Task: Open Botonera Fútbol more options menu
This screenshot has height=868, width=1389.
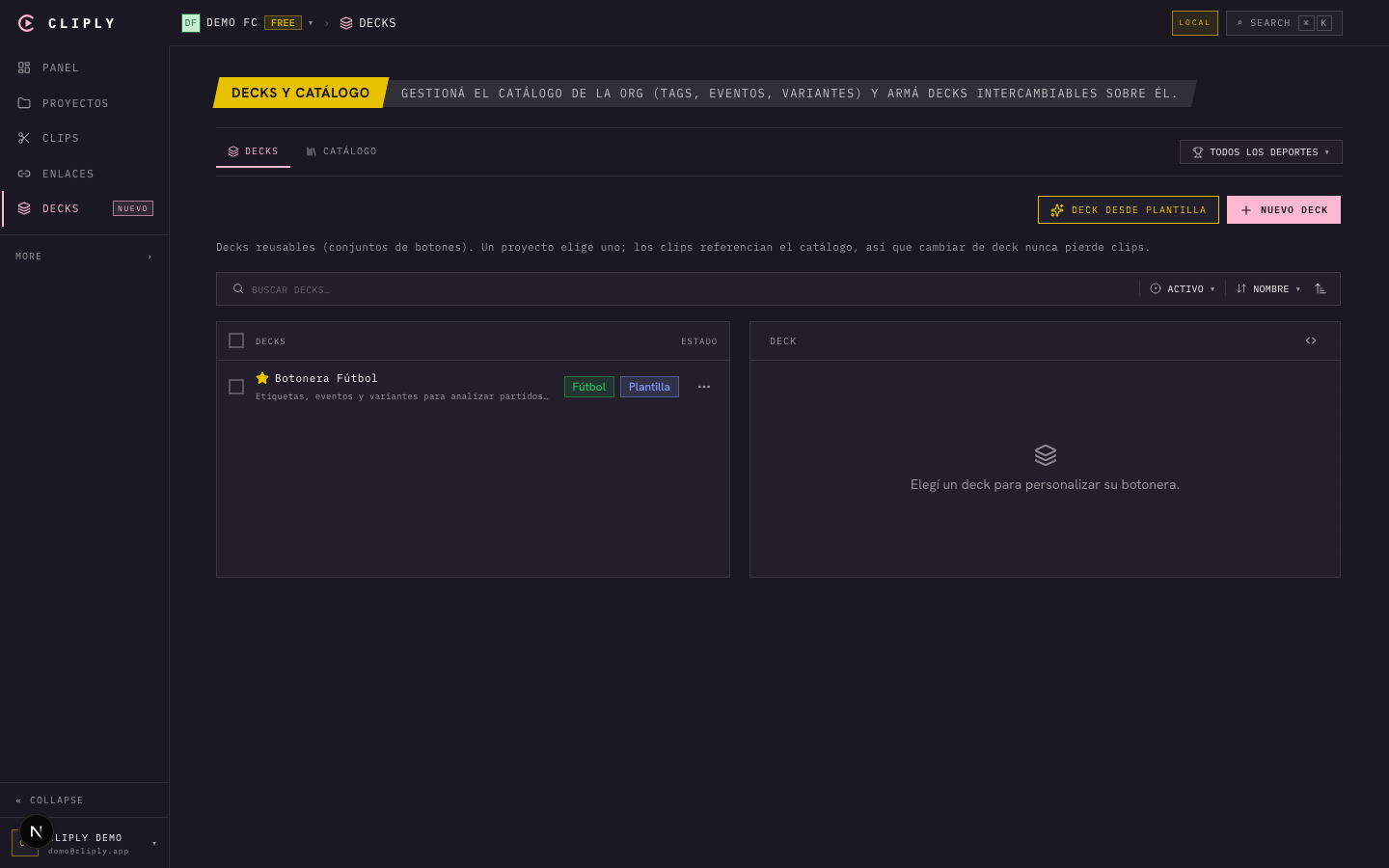Action: coord(704,387)
